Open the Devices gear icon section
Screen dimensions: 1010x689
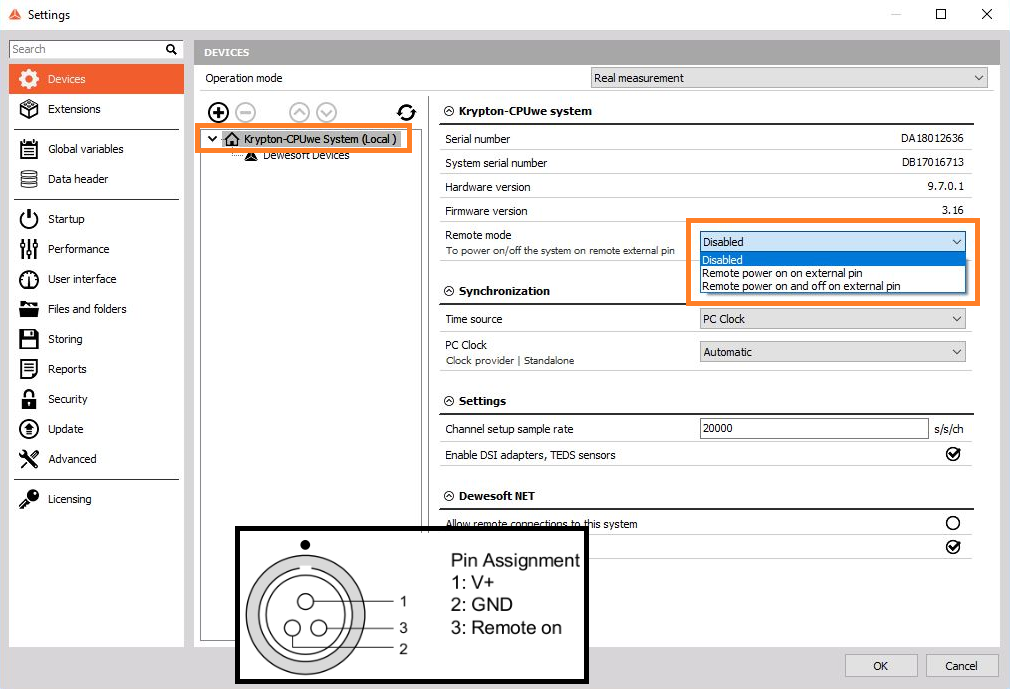pyautogui.click(x=29, y=79)
